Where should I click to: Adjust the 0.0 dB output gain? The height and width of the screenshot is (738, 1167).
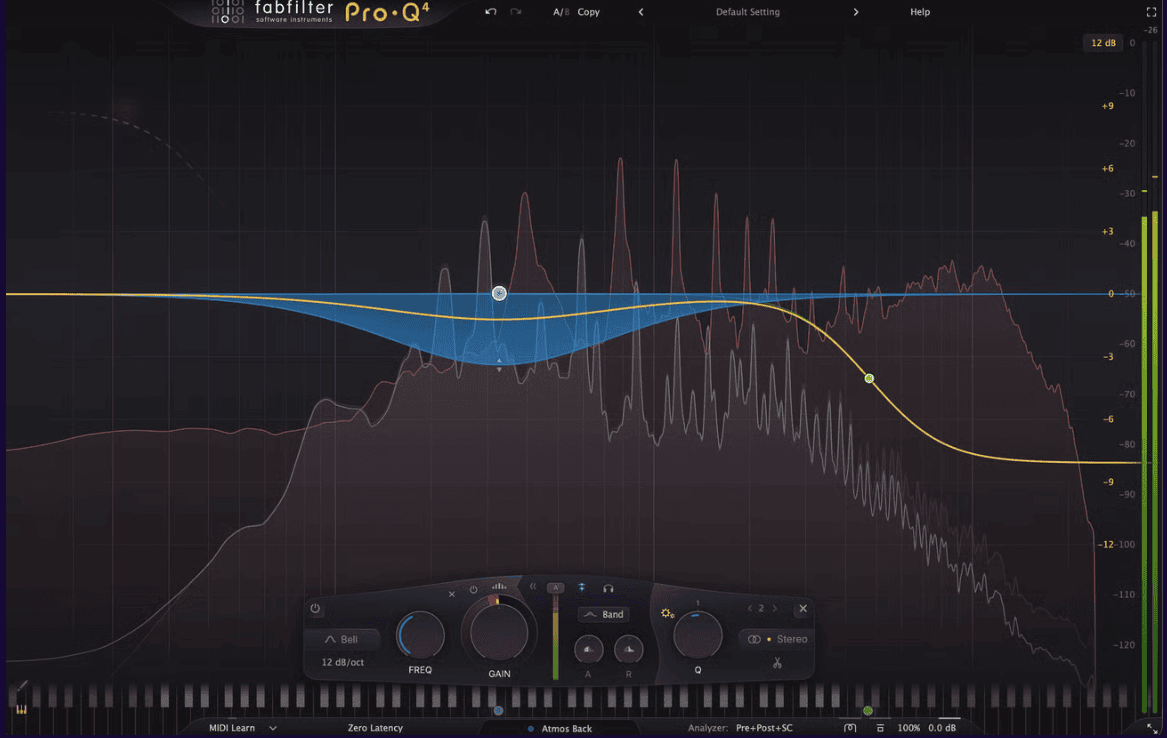[942, 728]
